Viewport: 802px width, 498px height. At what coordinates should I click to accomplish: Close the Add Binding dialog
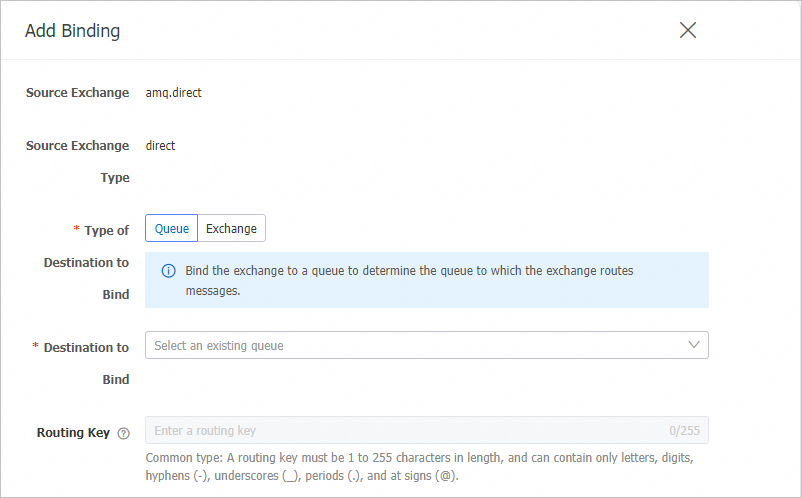click(x=687, y=30)
